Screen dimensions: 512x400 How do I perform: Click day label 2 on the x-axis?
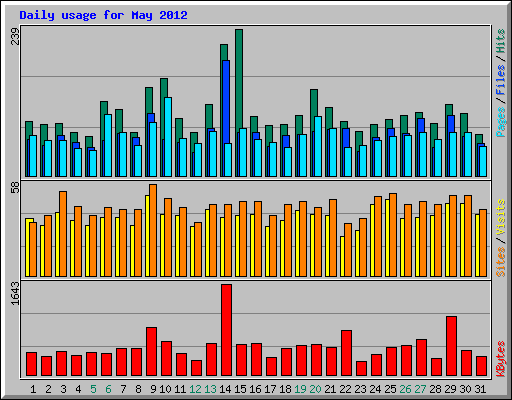click(x=48, y=389)
